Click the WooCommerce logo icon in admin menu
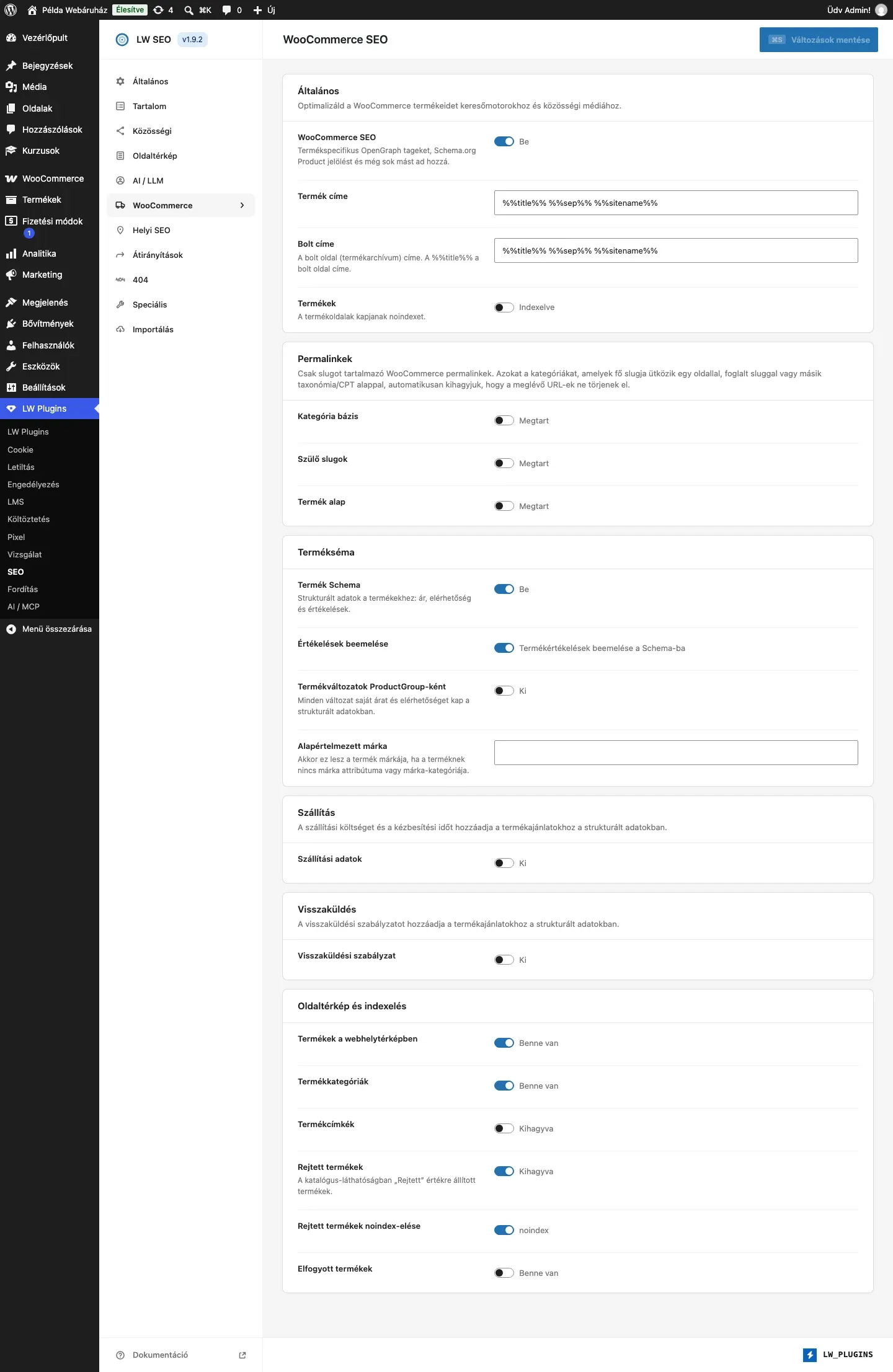Viewport: 893px width, 1372px height. point(11,179)
